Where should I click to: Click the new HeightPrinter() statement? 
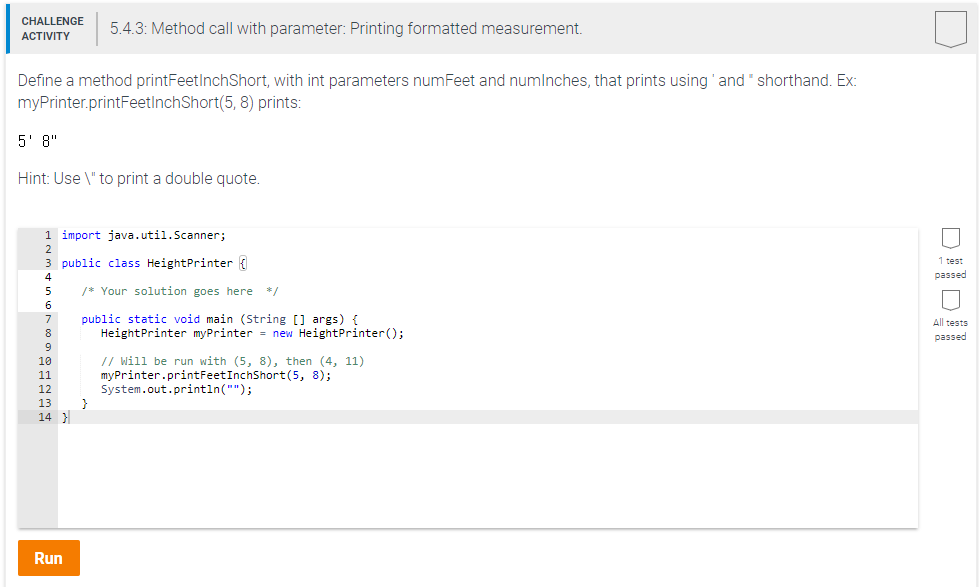[253, 332]
